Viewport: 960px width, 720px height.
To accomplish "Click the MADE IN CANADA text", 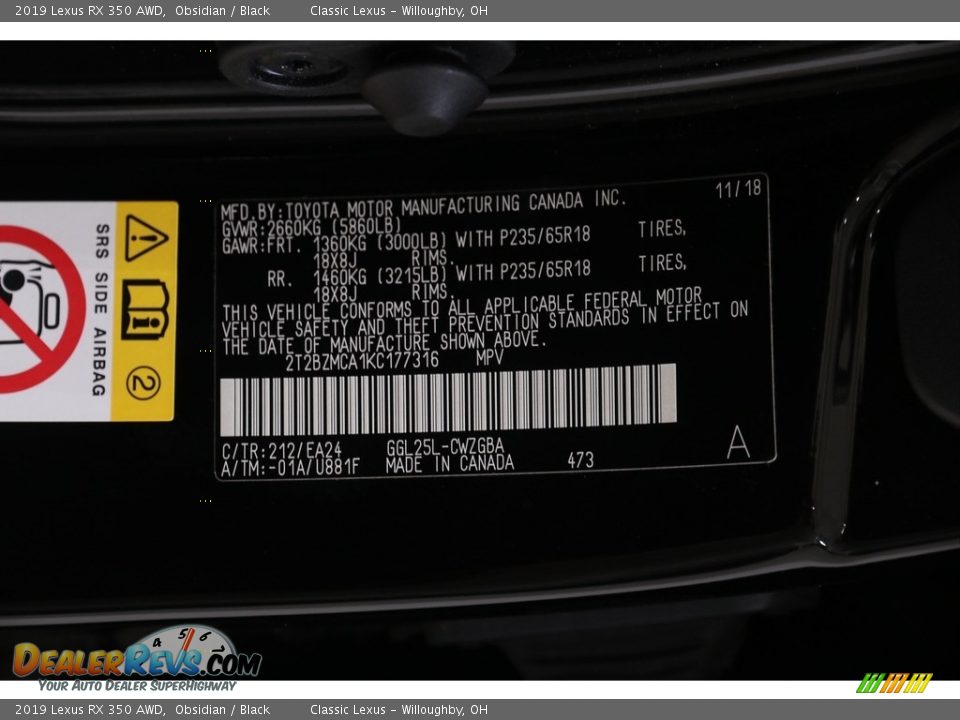I will [x=450, y=463].
